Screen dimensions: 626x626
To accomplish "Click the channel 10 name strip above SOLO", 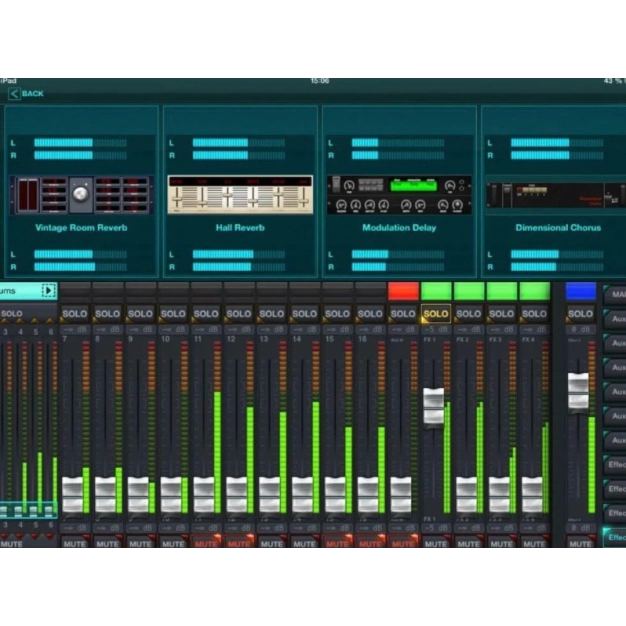I will tap(174, 291).
